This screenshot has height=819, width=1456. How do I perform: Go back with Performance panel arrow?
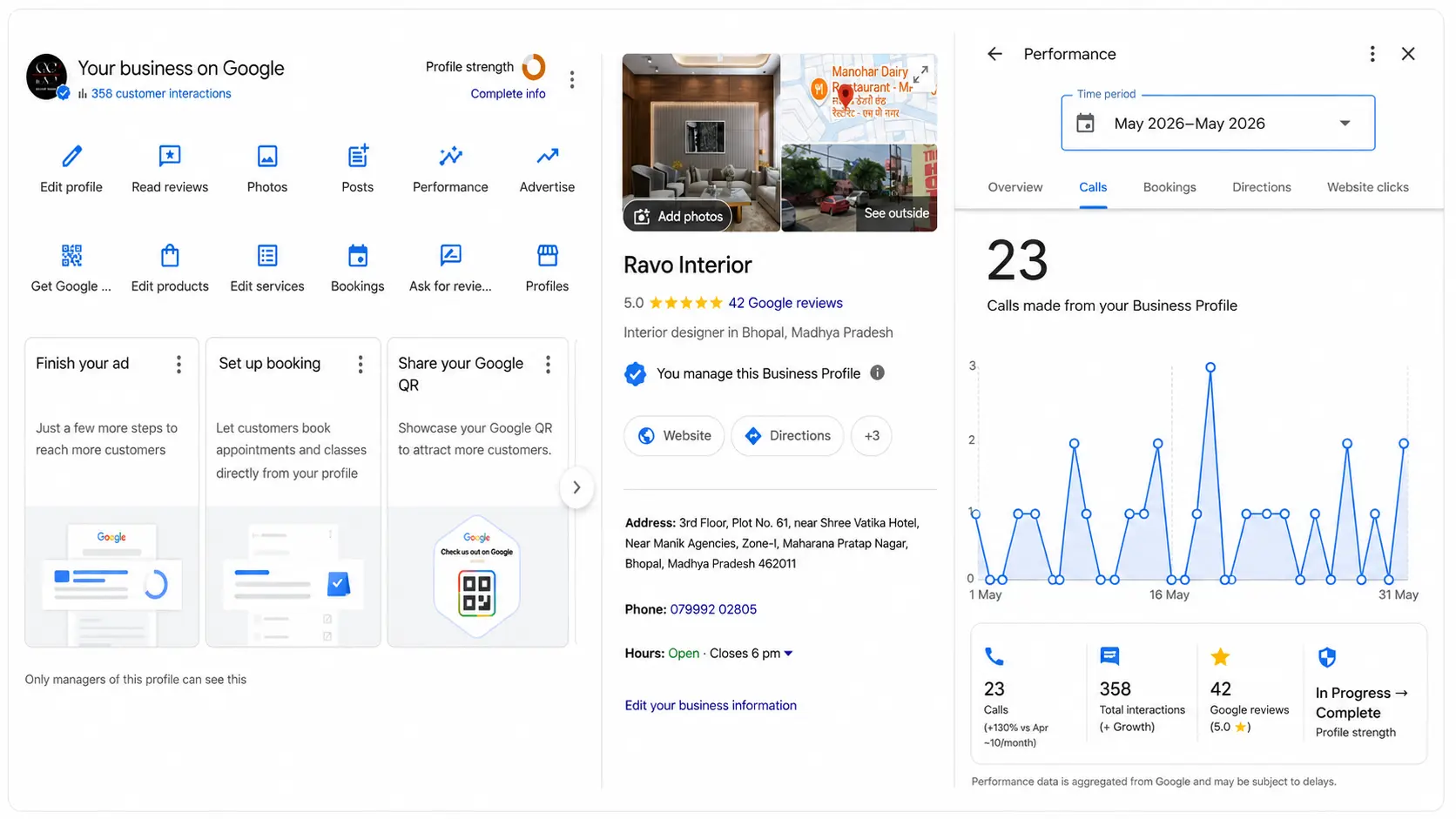[x=994, y=54]
